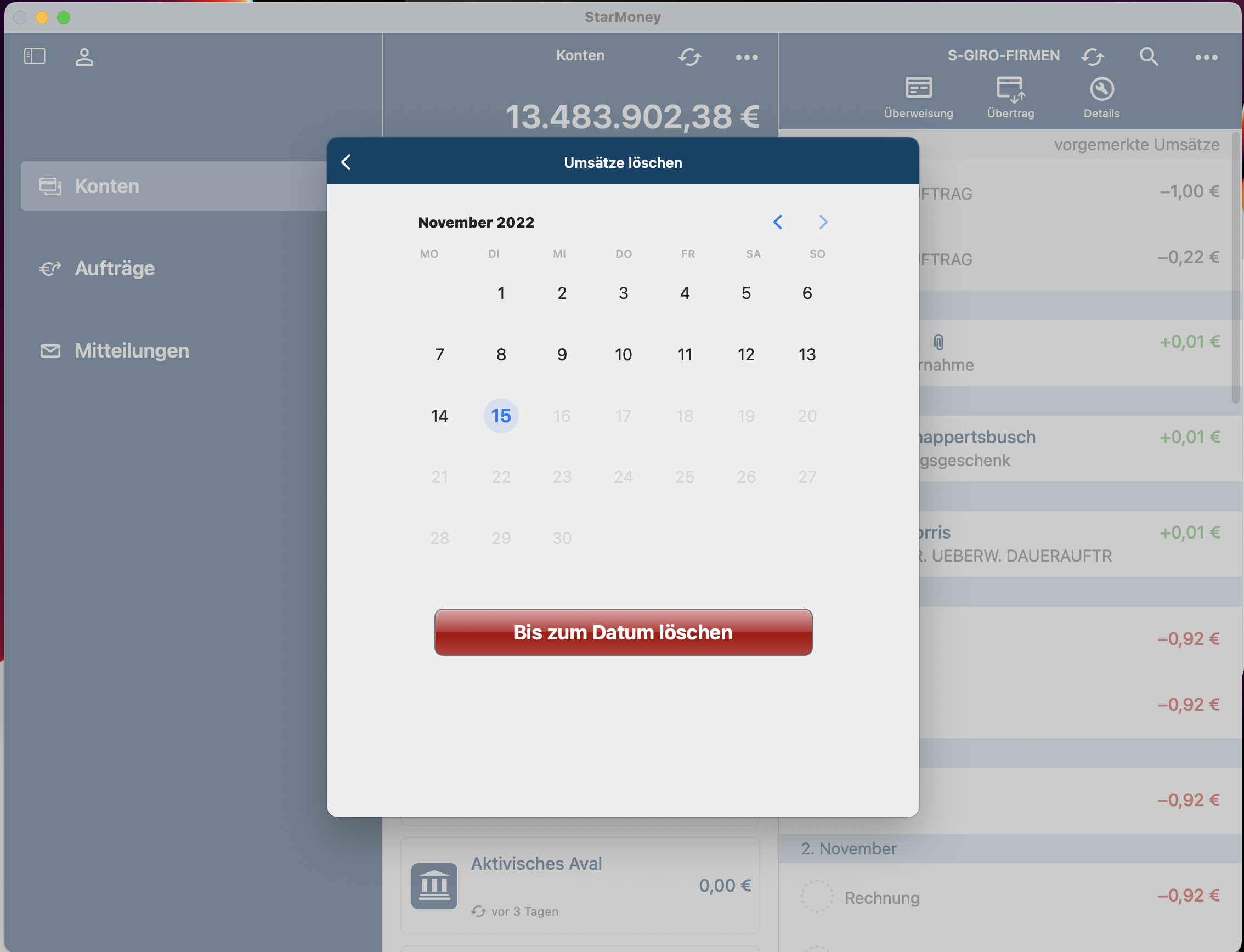This screenshot has width=1244, height=952.
Task: Show previous month in calendar
Action: click(x=778, y=222)
